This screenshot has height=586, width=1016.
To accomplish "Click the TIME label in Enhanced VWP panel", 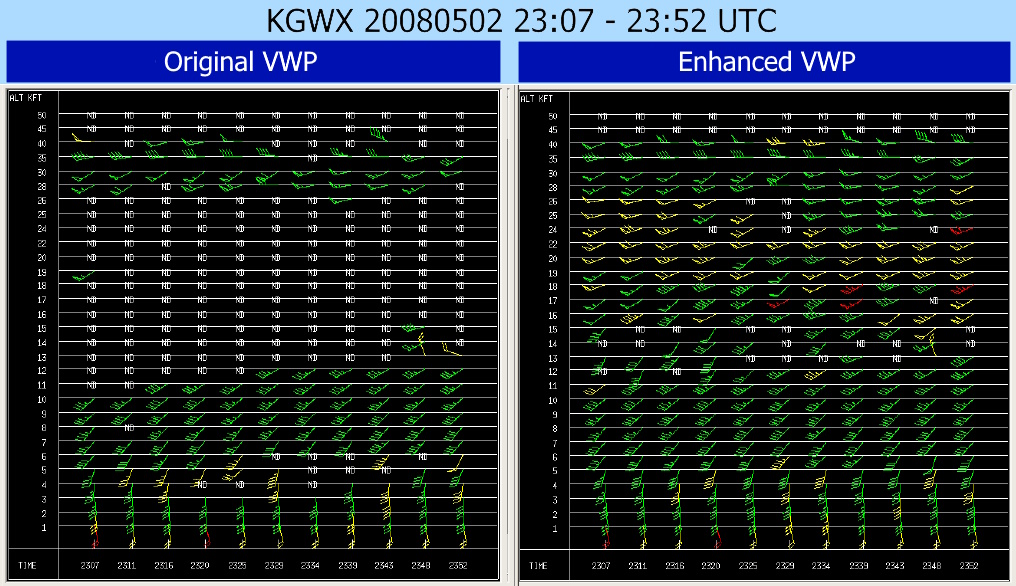I will pos(538,565).
